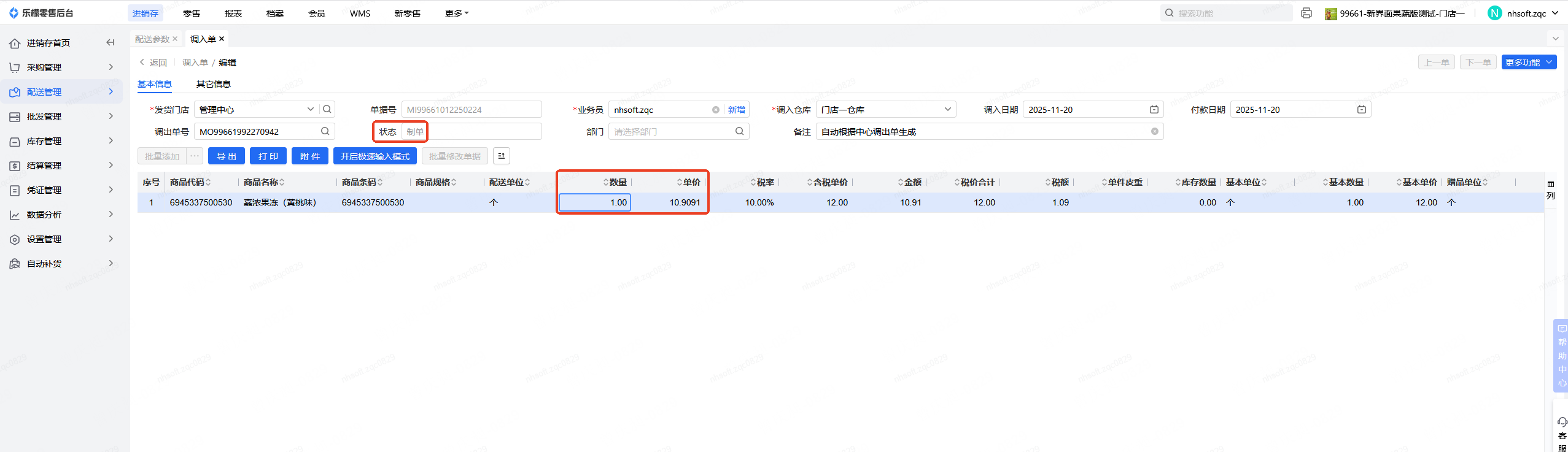Click the 附件 button
Viewport: 1568px width, 452px height.
coord(310,156)
